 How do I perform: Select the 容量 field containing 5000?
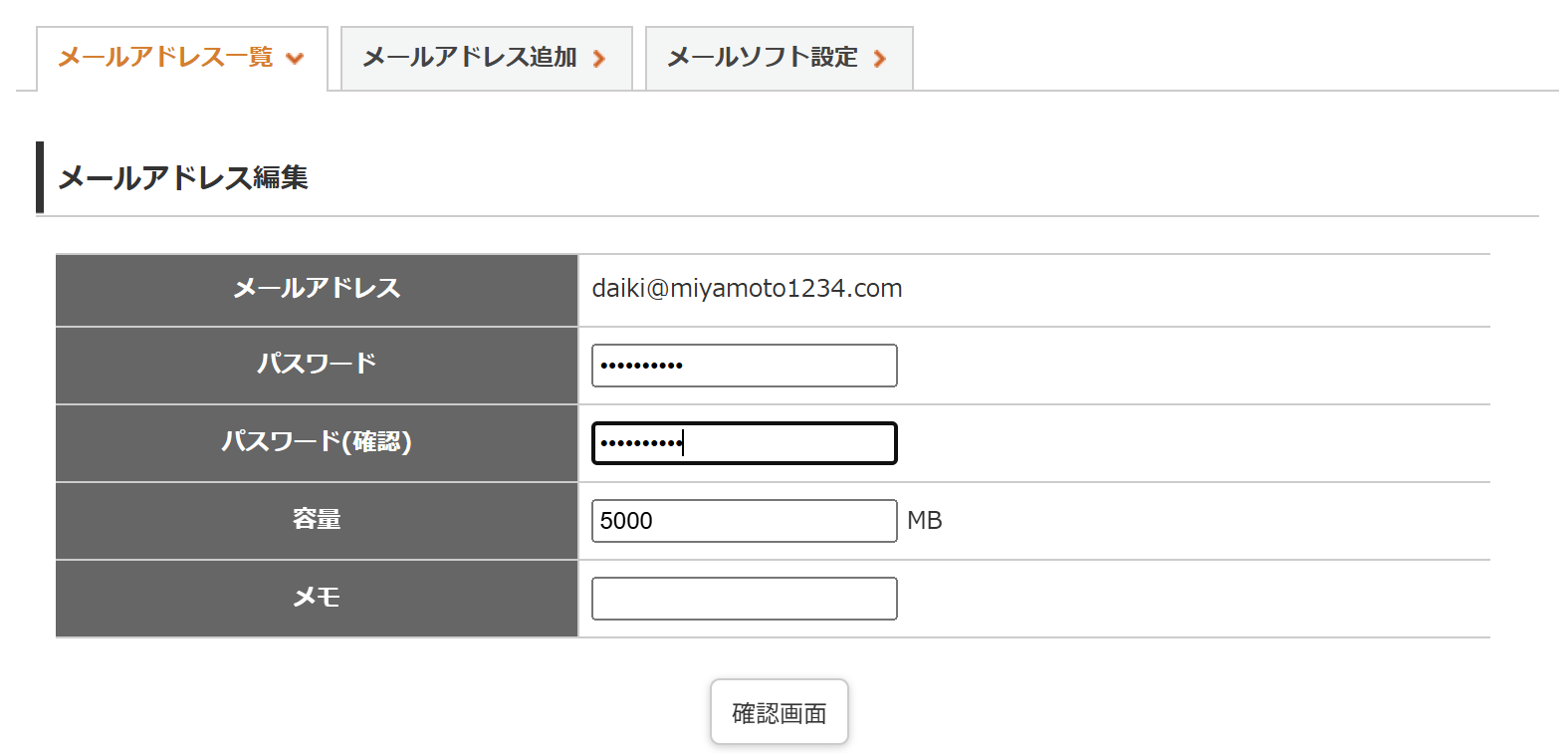744,521
